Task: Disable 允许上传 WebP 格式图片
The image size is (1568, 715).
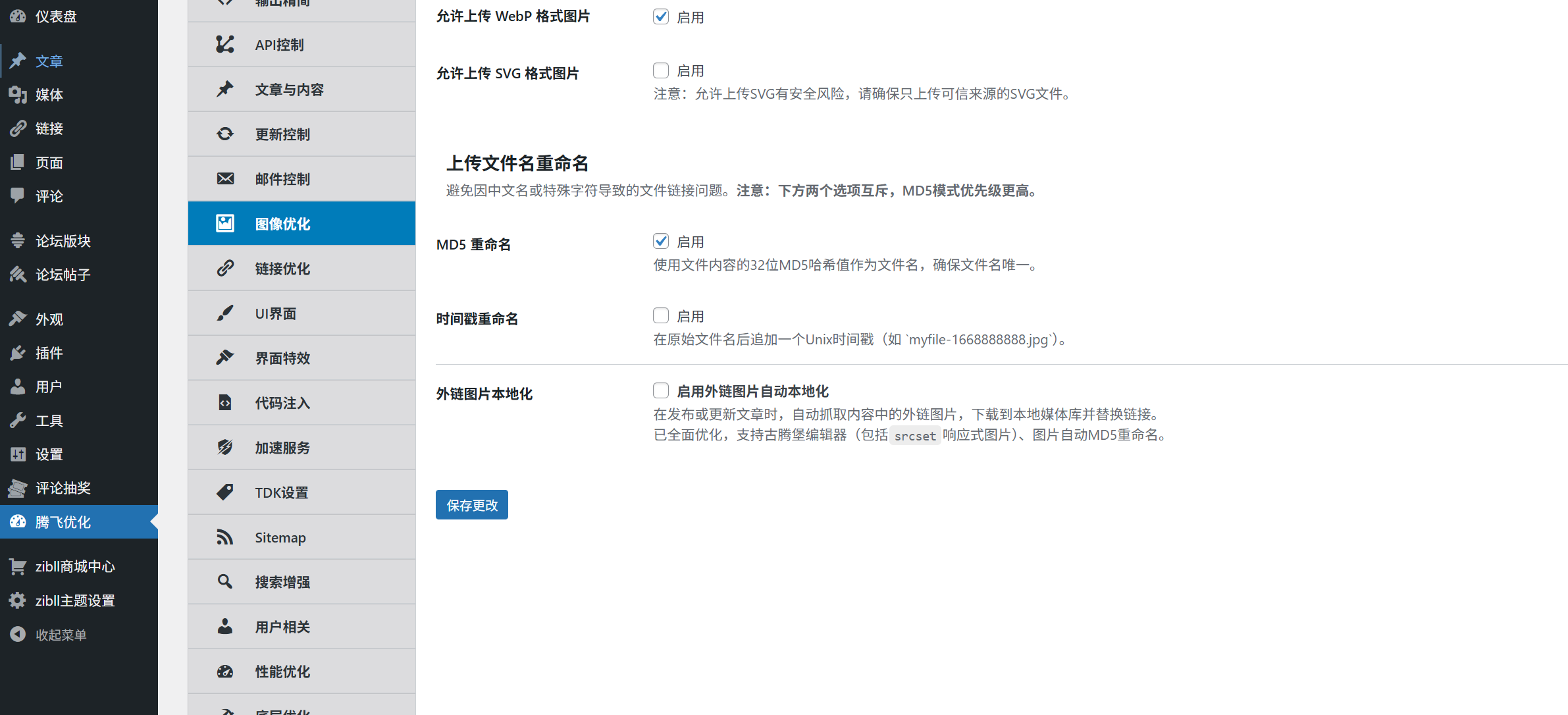Action: pos(660,16)
